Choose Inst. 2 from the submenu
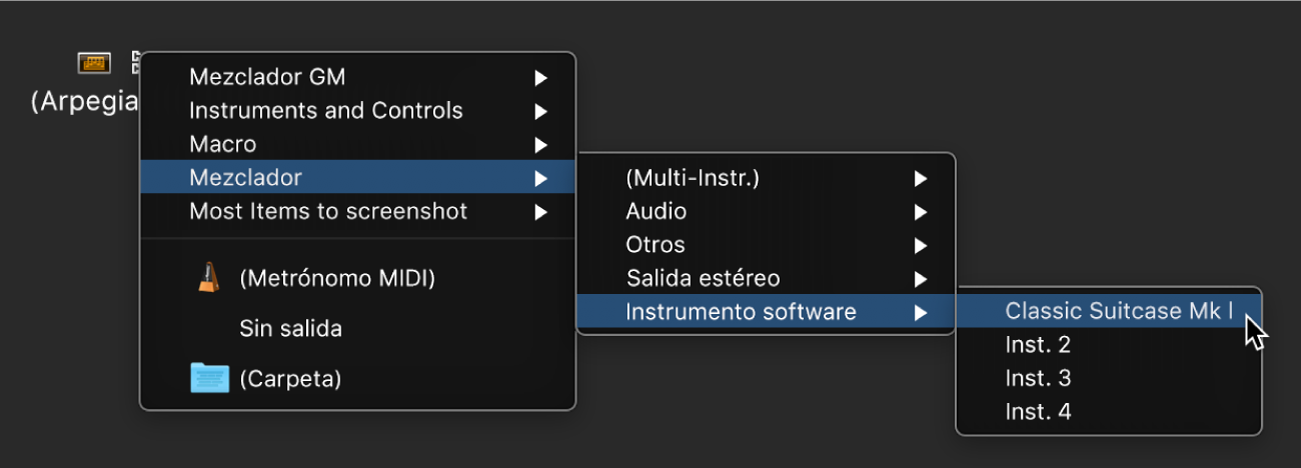The image size is (1301, 468). [1038, 345]
